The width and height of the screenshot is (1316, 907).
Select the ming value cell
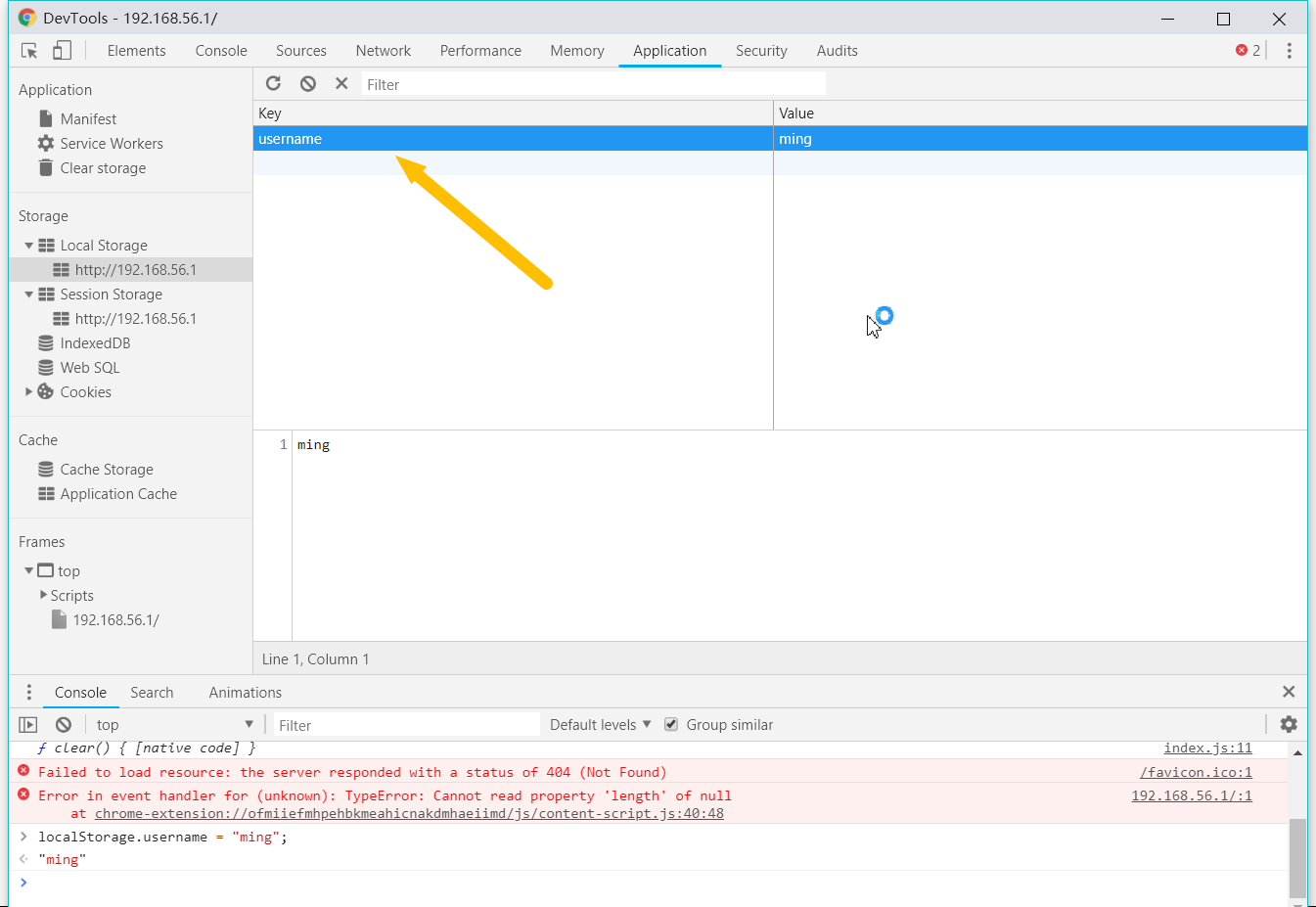coord(1040,138)
